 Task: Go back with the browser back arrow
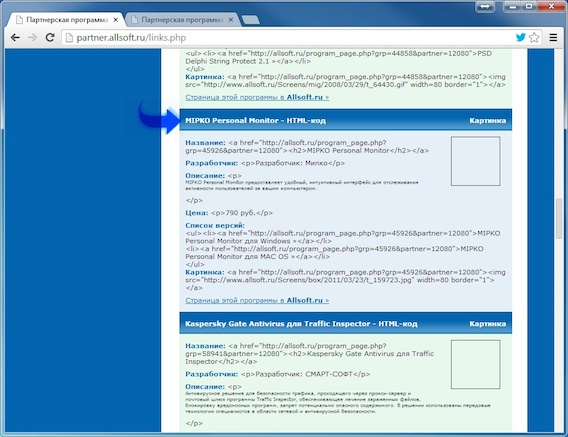(15, 38)
